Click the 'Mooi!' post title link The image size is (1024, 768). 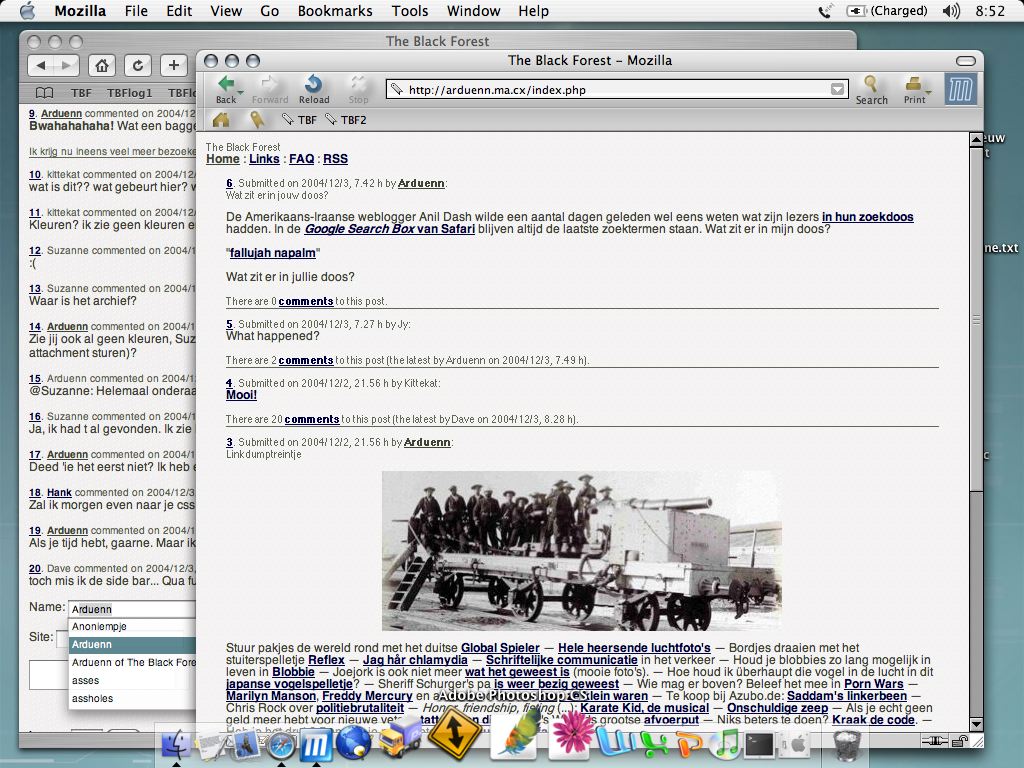pos(242,395)
